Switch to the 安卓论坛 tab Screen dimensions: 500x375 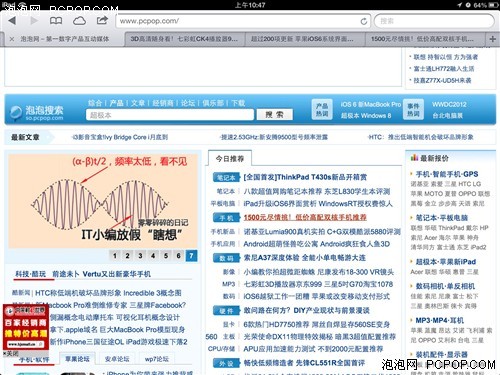[x=117, y=359]
